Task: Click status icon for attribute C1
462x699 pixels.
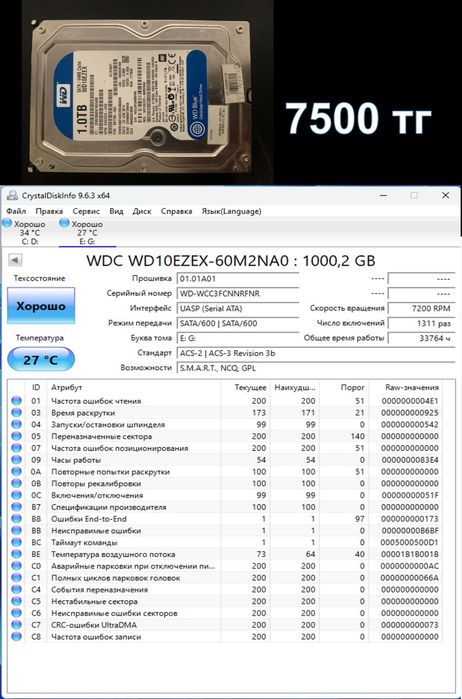Action: tap(16, 578)
